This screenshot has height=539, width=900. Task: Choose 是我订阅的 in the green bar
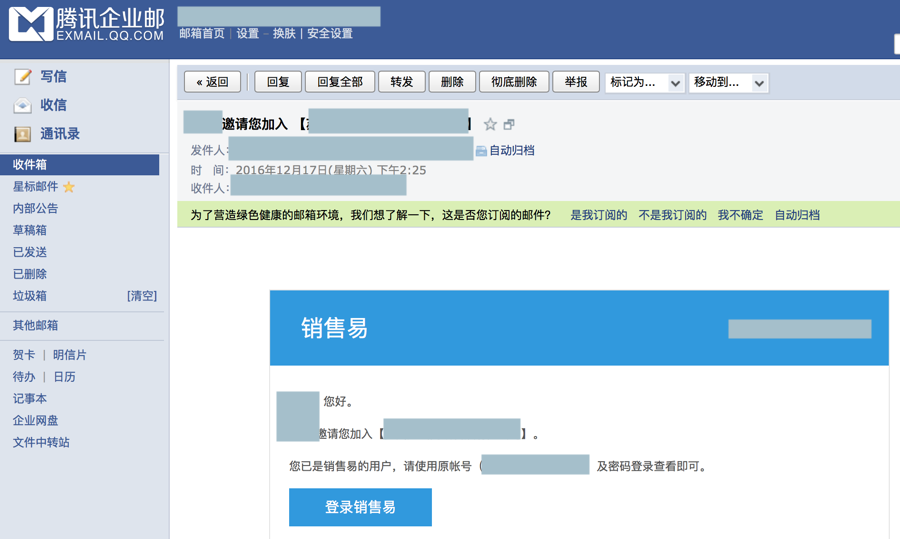(x=599, y=215)
